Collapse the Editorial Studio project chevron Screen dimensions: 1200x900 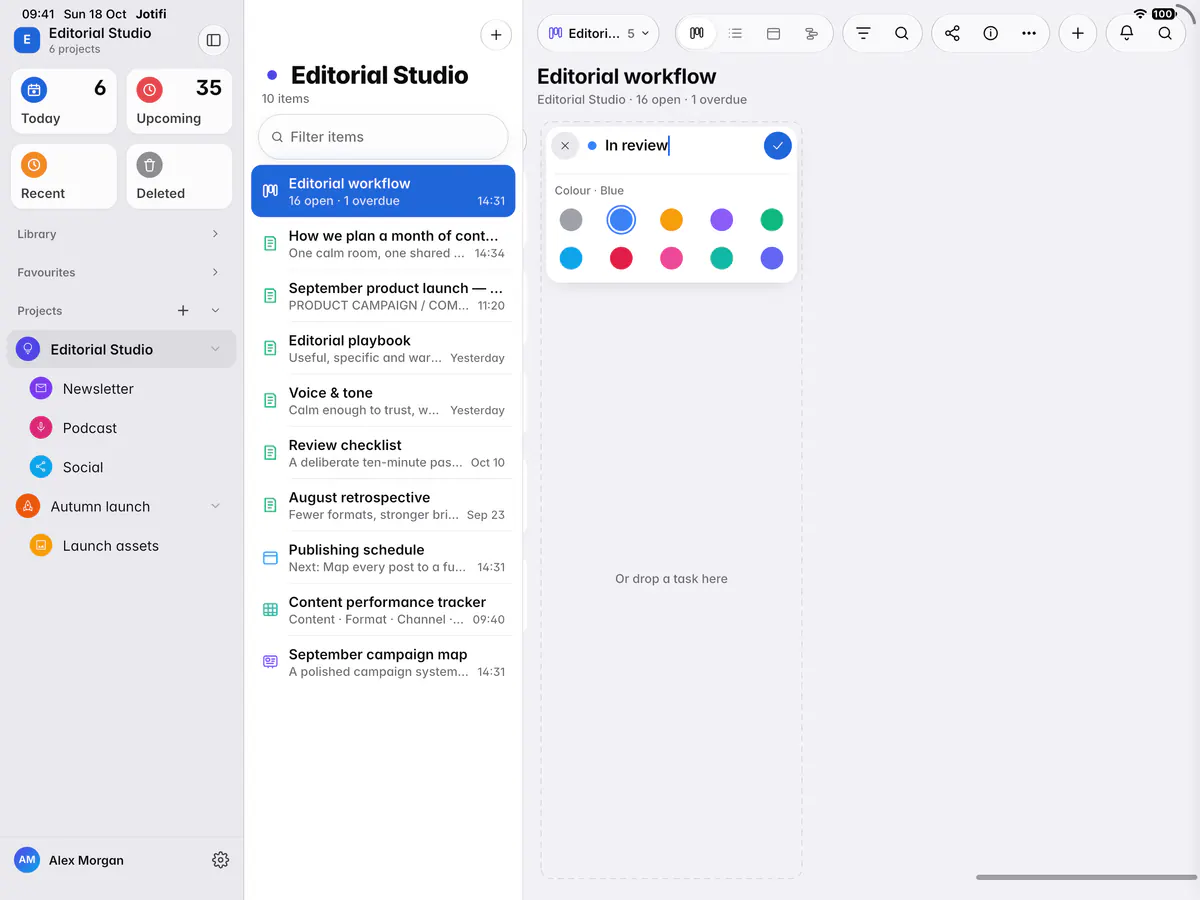[215, 349]
